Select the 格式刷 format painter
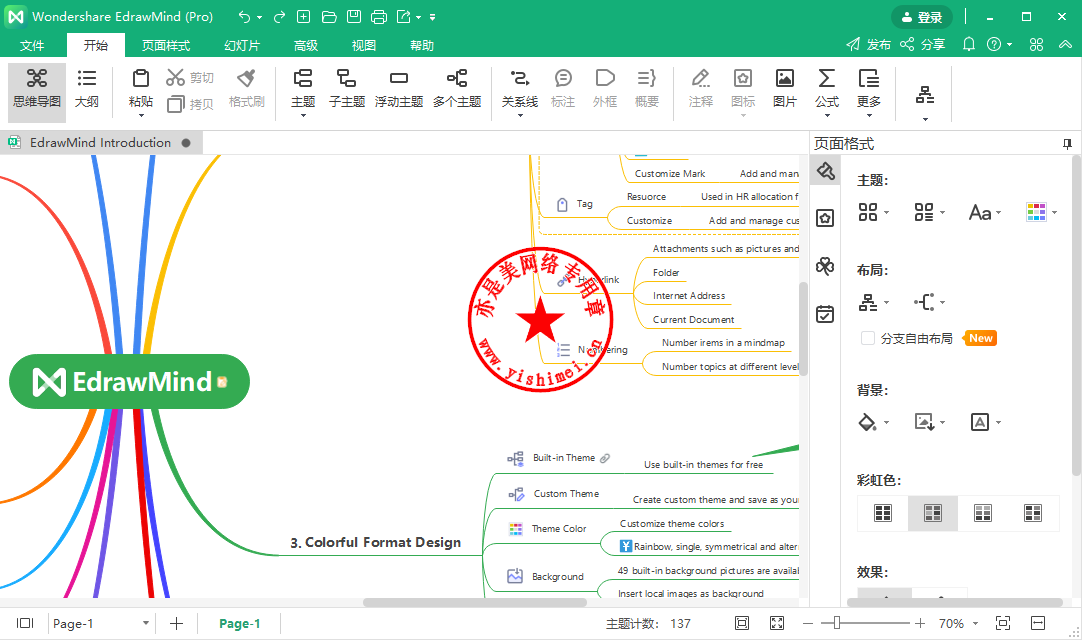The image size is (1082, 640). click(x=246, y=88)
